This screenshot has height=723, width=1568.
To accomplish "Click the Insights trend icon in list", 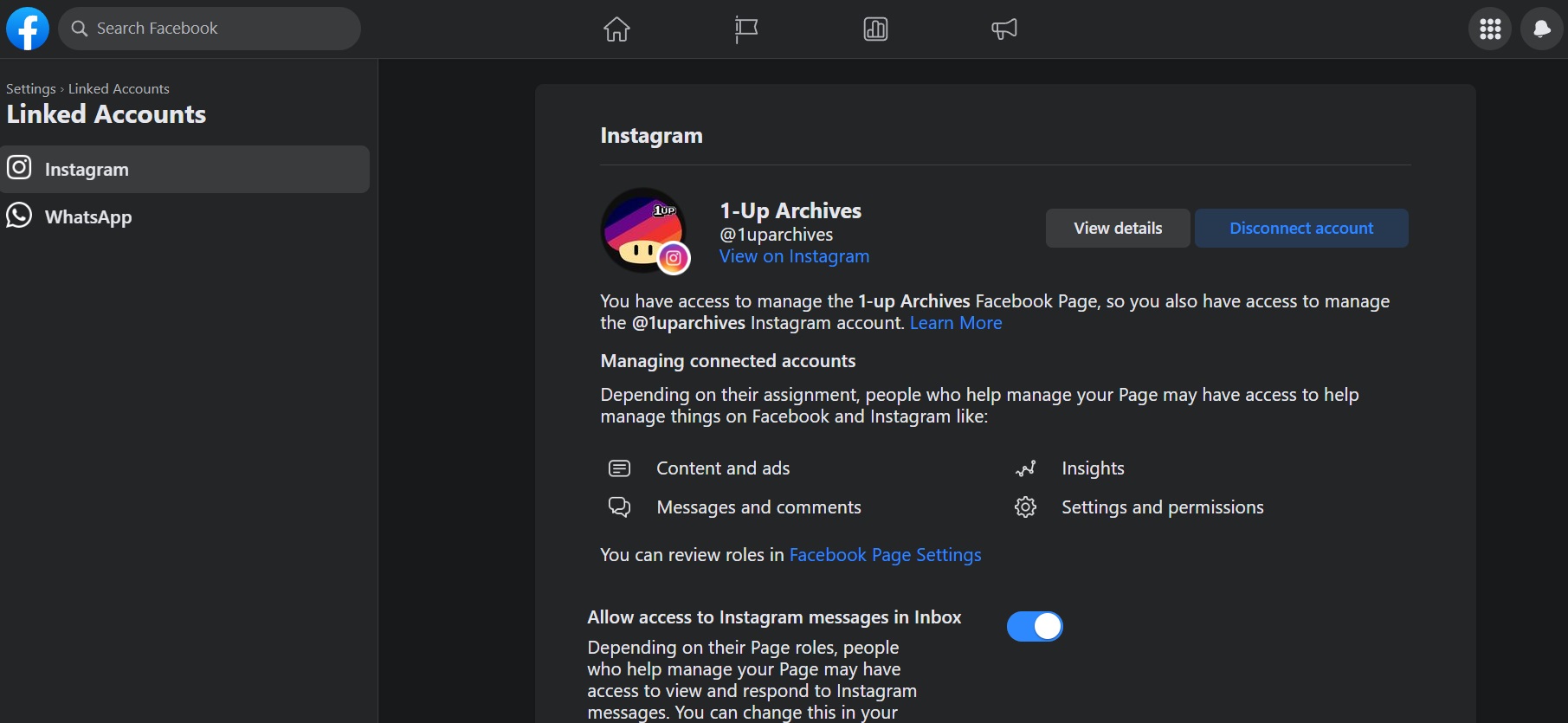I will [1025, 468].
